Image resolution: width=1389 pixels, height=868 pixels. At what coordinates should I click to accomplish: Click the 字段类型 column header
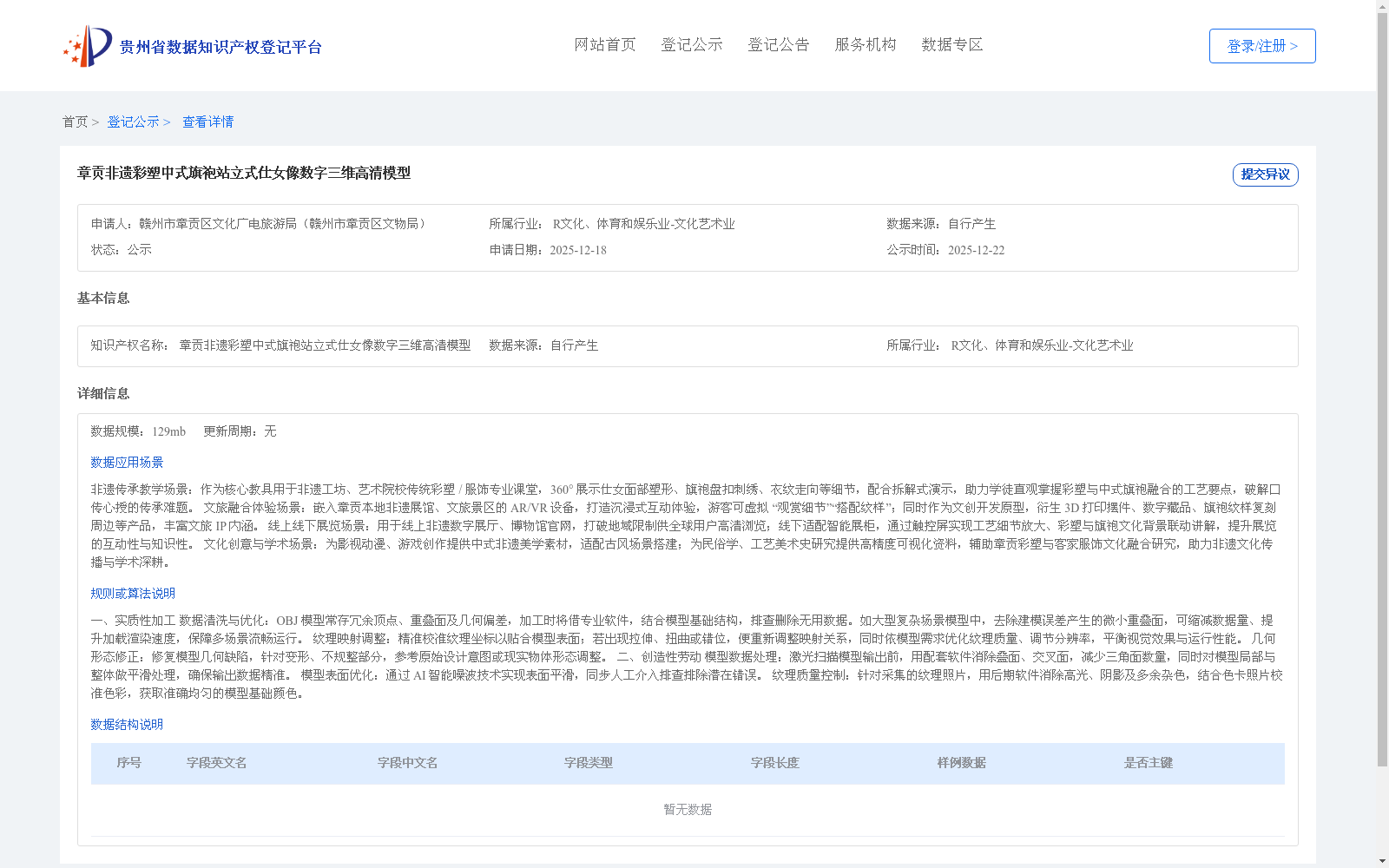pyautogui.click(x=589, y=763)
